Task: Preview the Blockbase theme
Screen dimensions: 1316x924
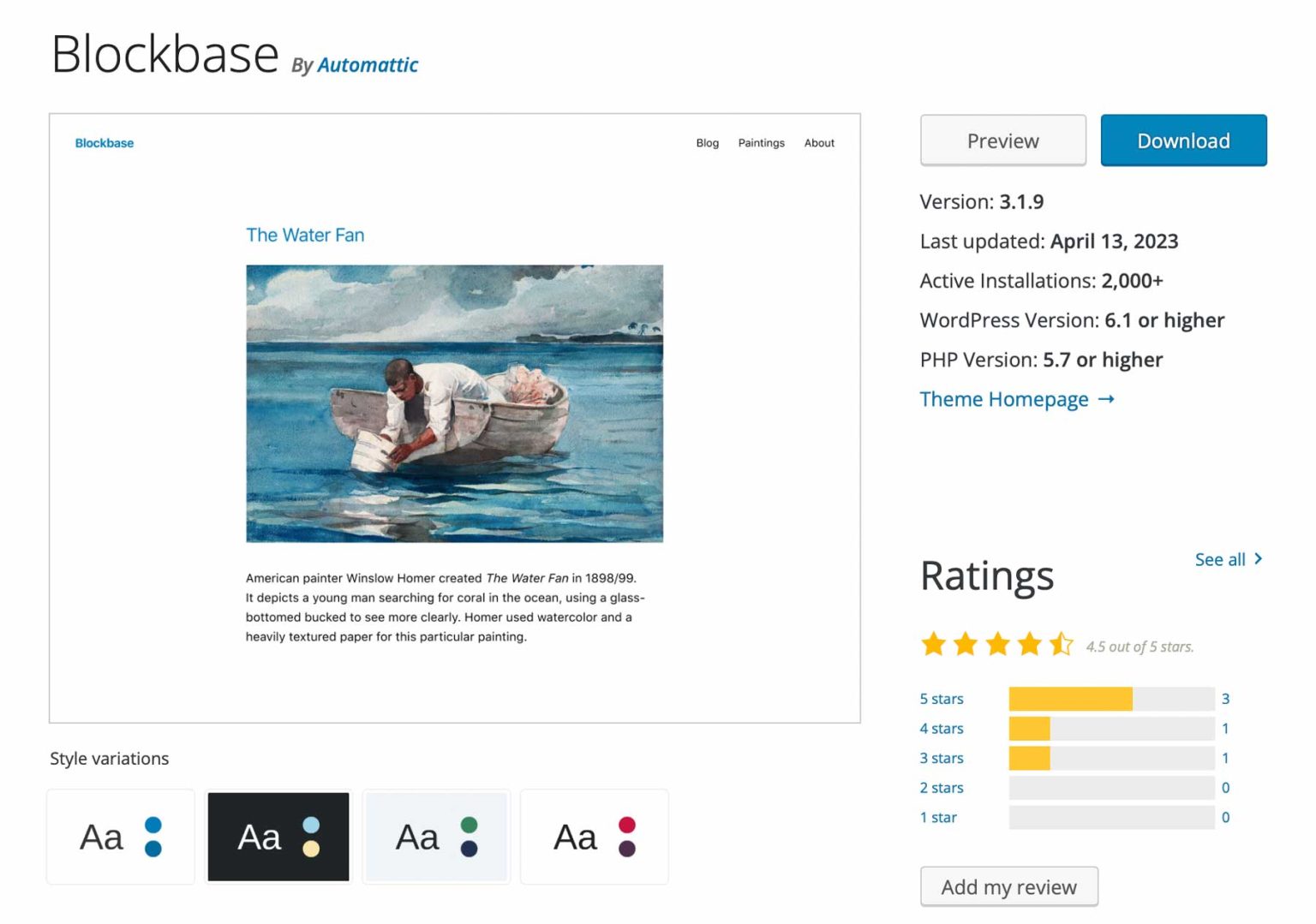Action: click(1002, 140)
